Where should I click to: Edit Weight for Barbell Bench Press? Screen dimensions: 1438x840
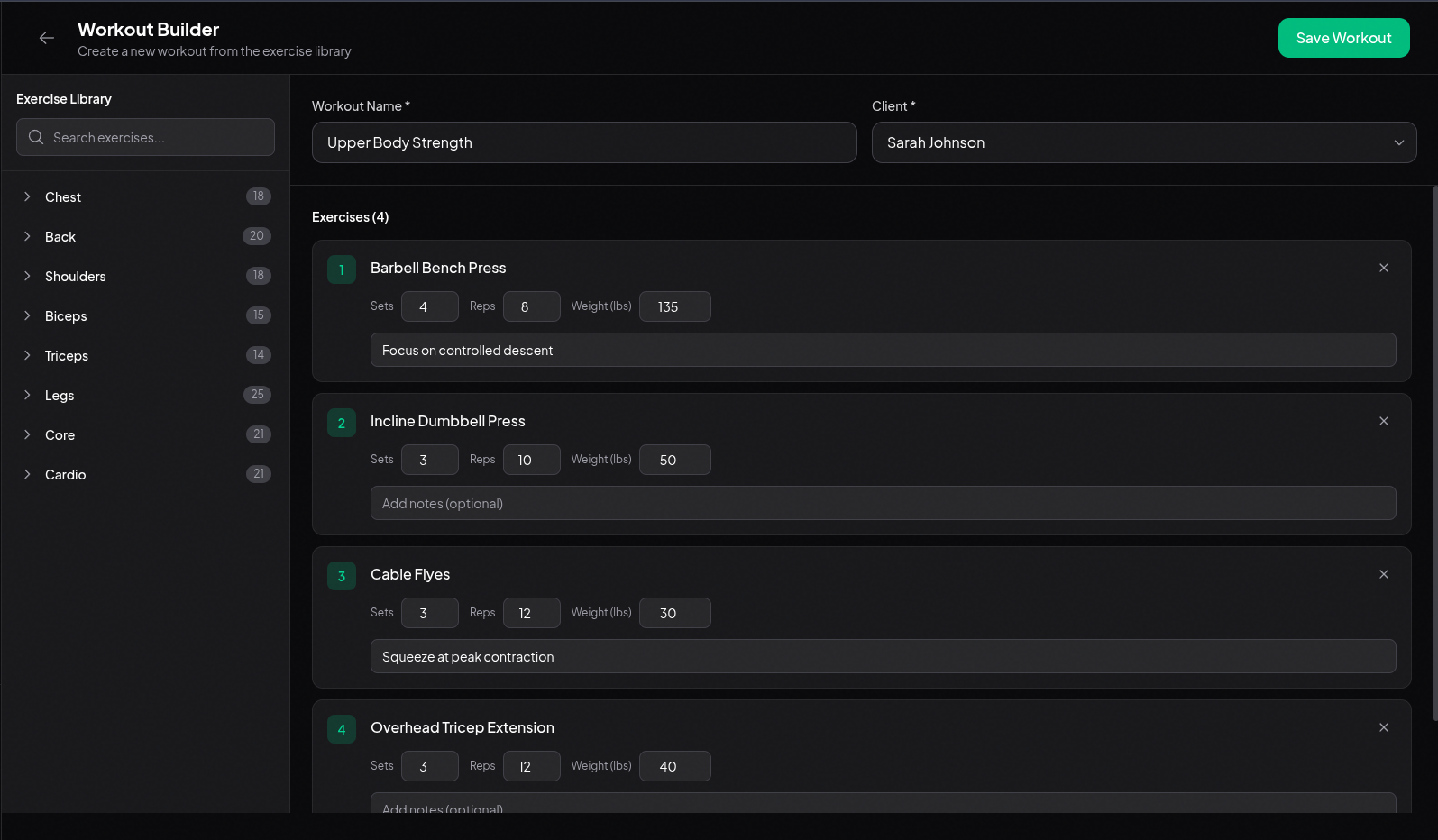[x=675, y=306]
